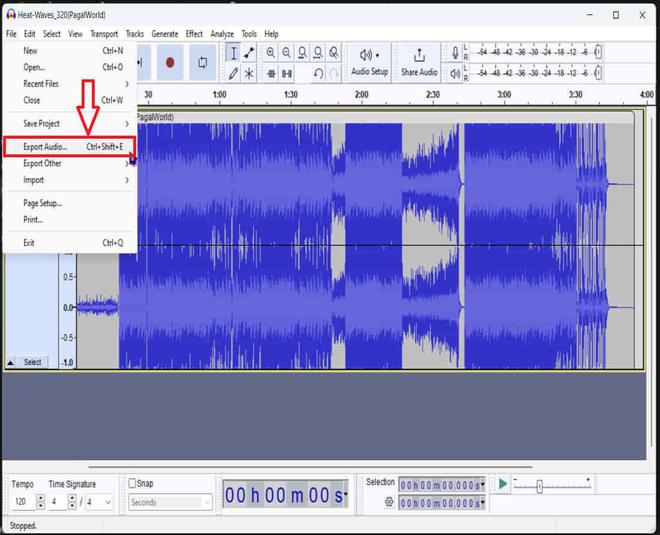This screenshot has width=660, height=535.
Task: Toggle the Loop button
Action: click(x=202, y=62)
